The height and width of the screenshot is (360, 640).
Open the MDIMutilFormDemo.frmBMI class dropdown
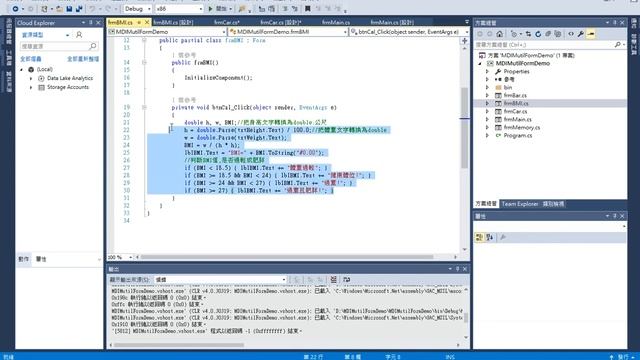pos(288,31)
